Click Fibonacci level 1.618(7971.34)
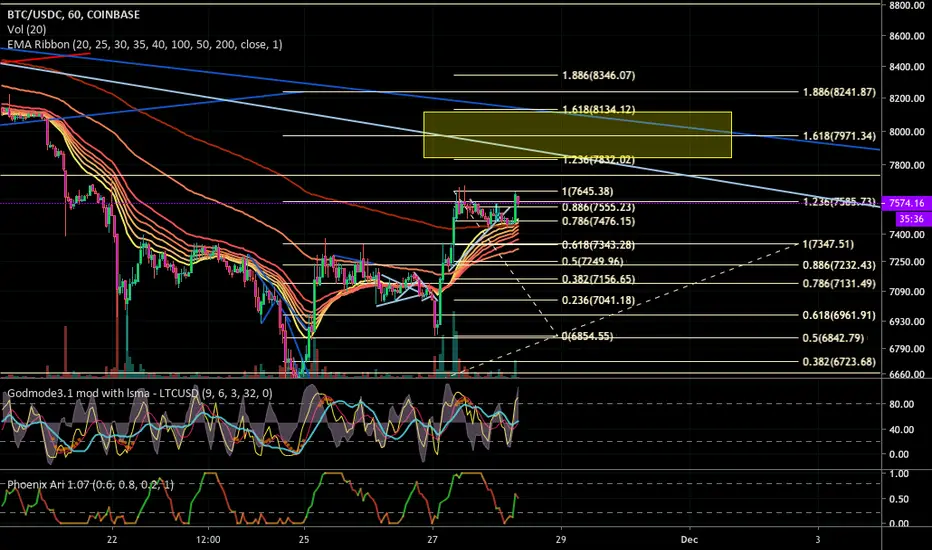 pos(839,136)
